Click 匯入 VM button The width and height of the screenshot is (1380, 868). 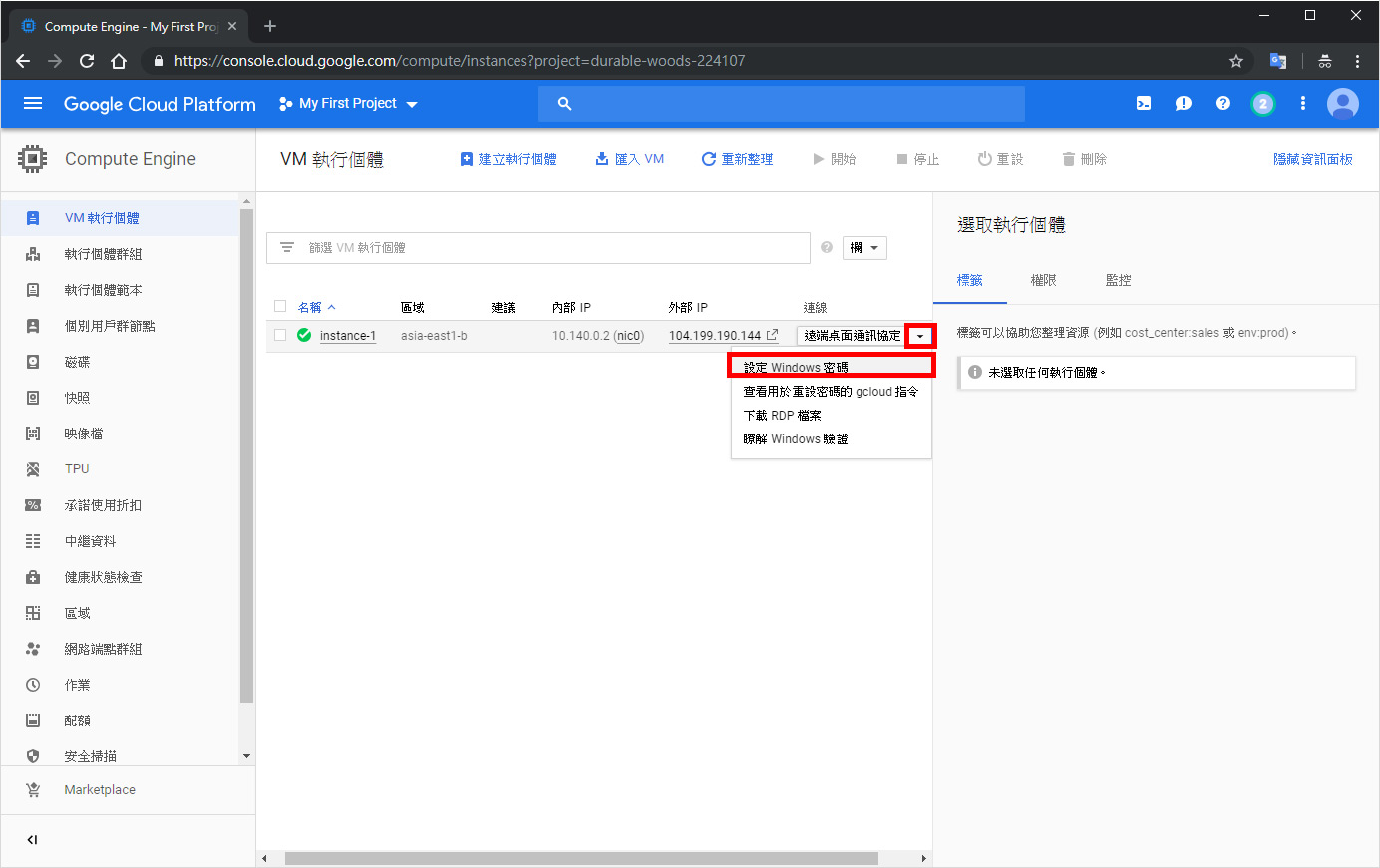click(630, 159)
